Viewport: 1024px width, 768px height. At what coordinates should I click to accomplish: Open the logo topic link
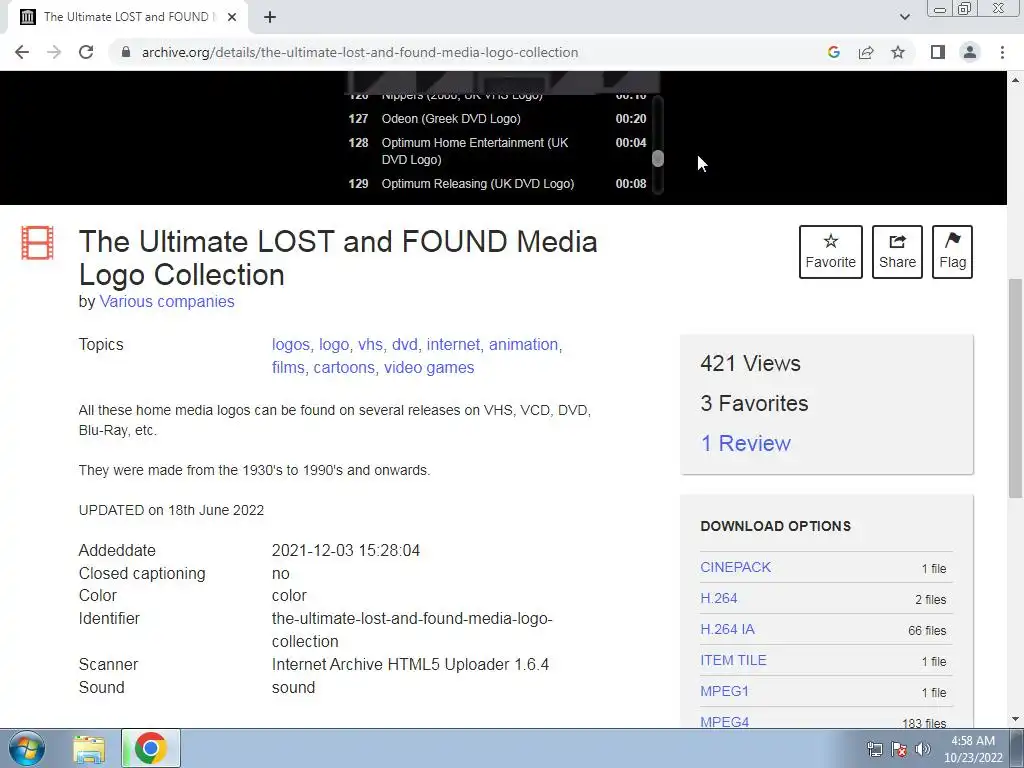[334, 345]
